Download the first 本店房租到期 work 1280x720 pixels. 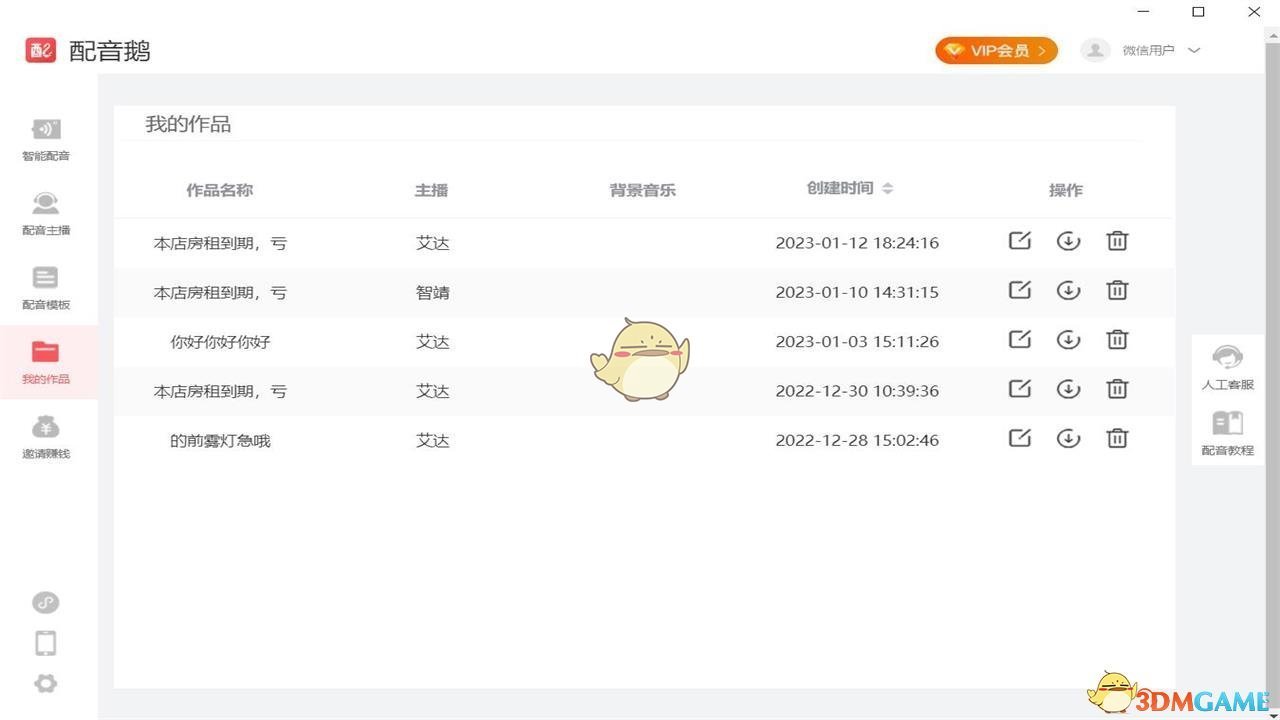1068,241
